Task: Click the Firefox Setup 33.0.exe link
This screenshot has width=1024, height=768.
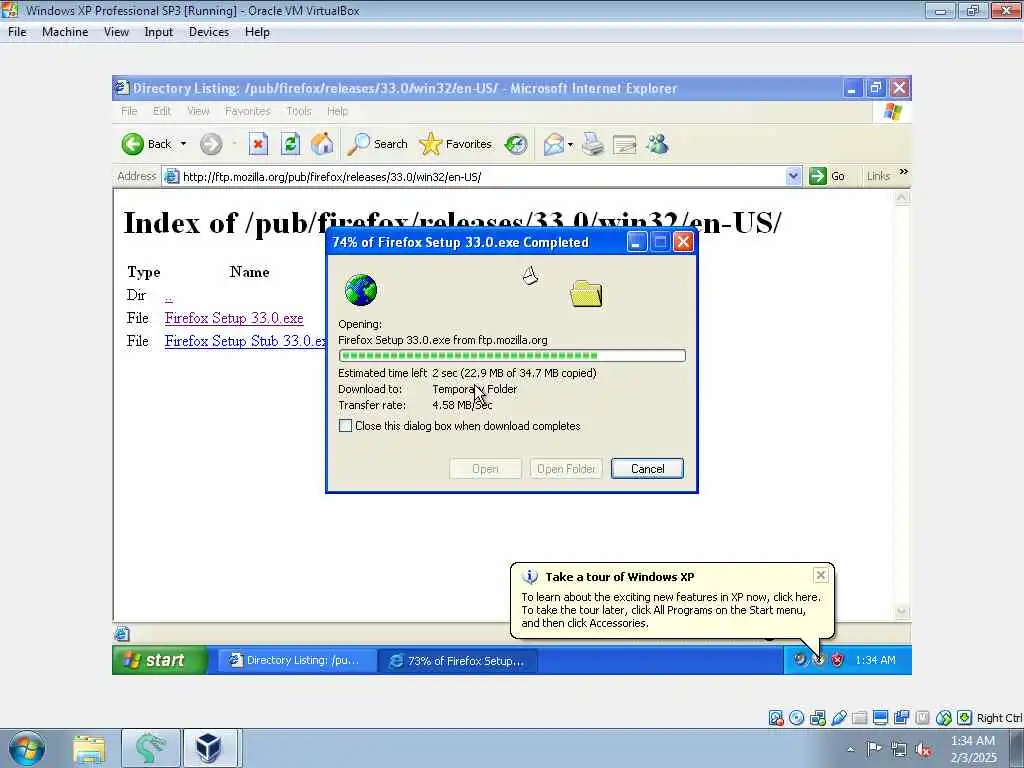Action: pos(234,318)
